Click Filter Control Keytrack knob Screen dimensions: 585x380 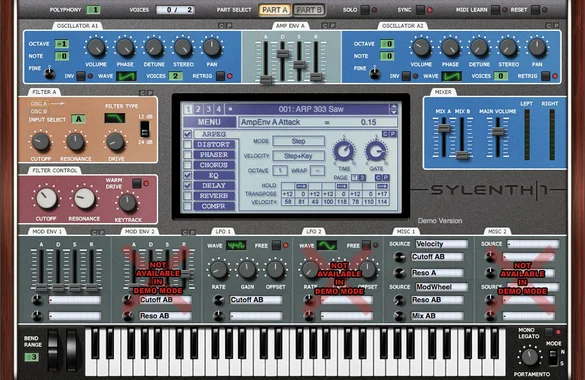click(128, 203)
